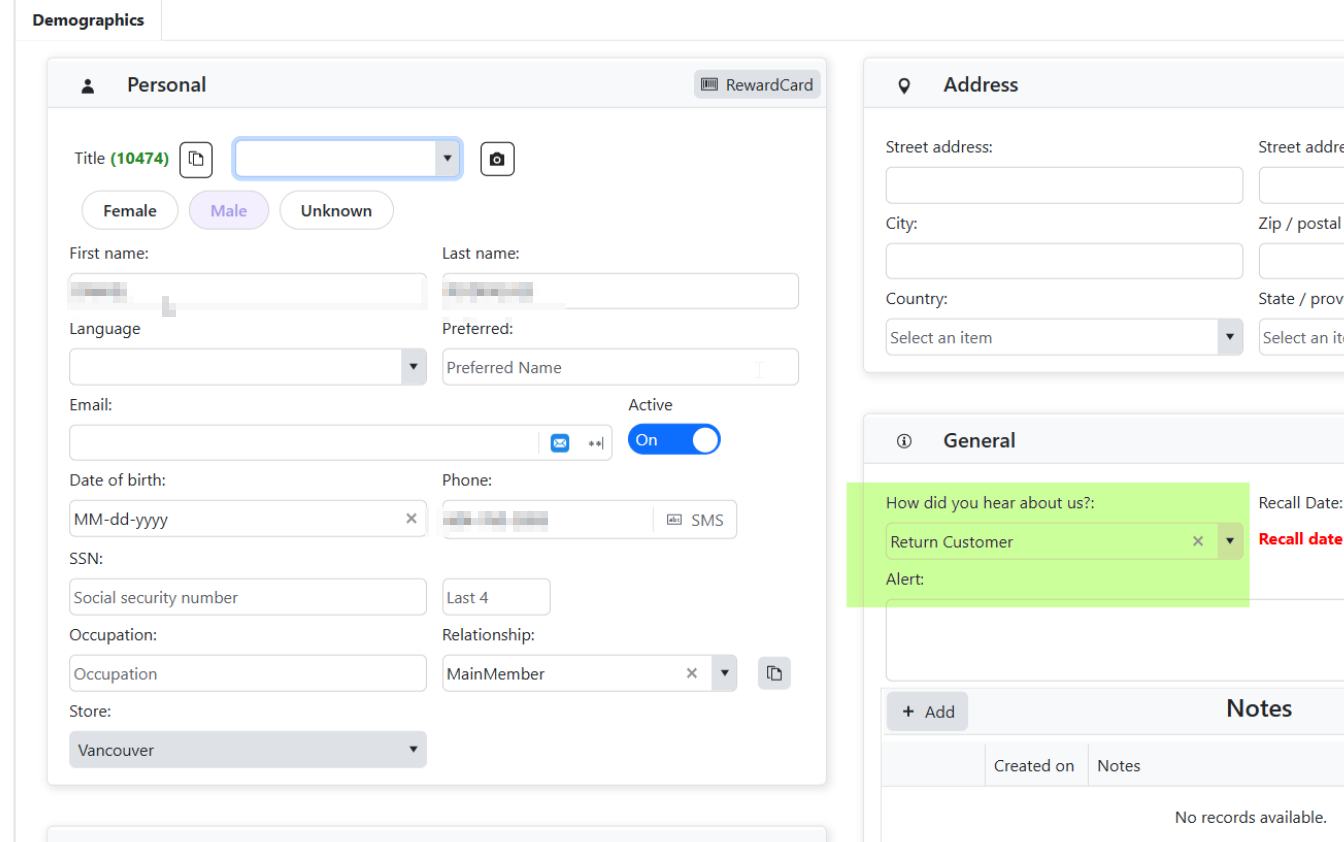Click the Preferred Name input field

[620, 367]
